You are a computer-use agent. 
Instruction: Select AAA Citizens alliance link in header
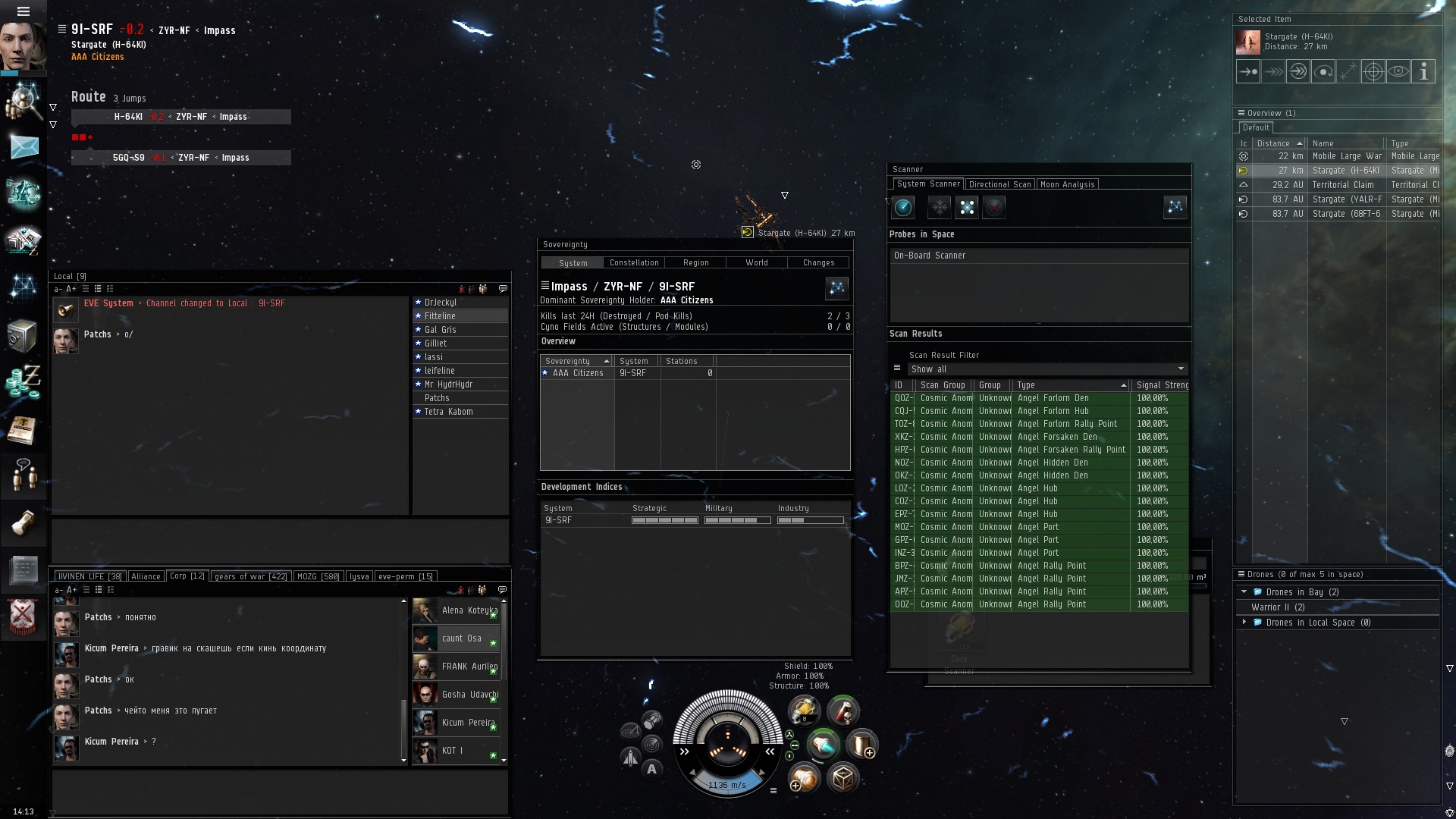click(97, 57)
